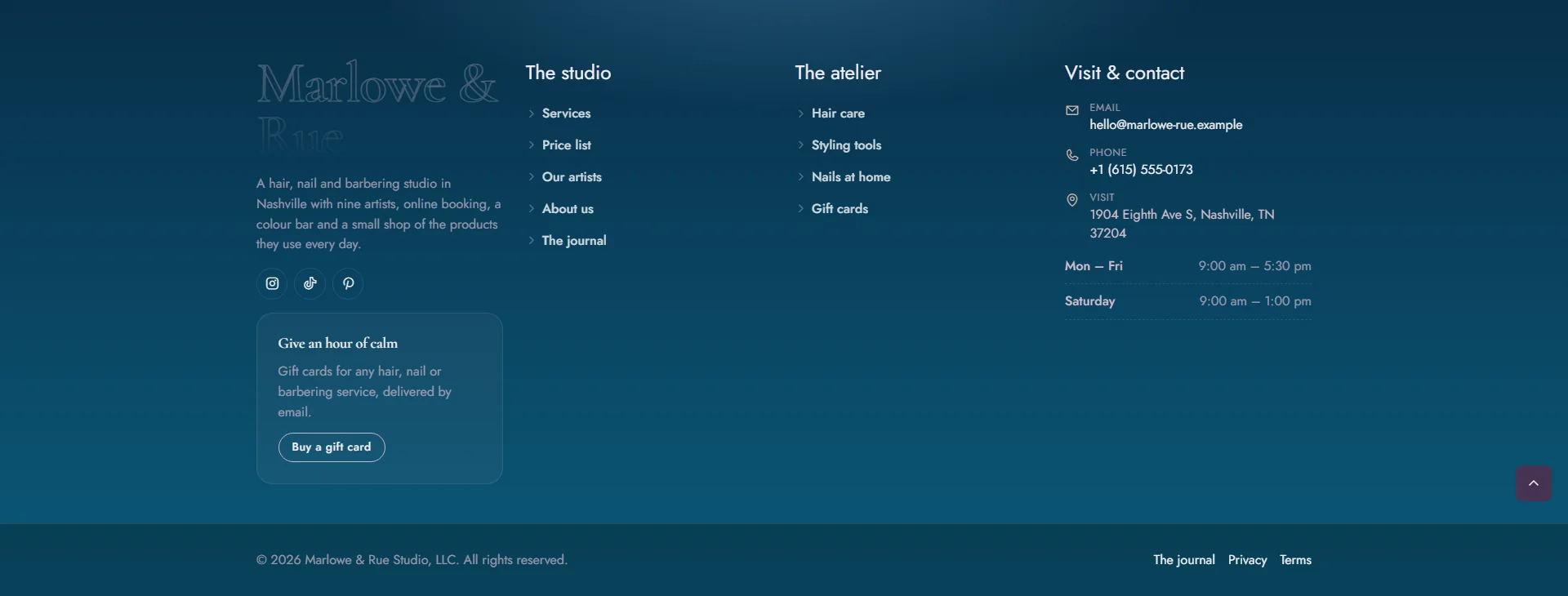View the Terms page
The image size is (1568, 596).
[1295, 560]
